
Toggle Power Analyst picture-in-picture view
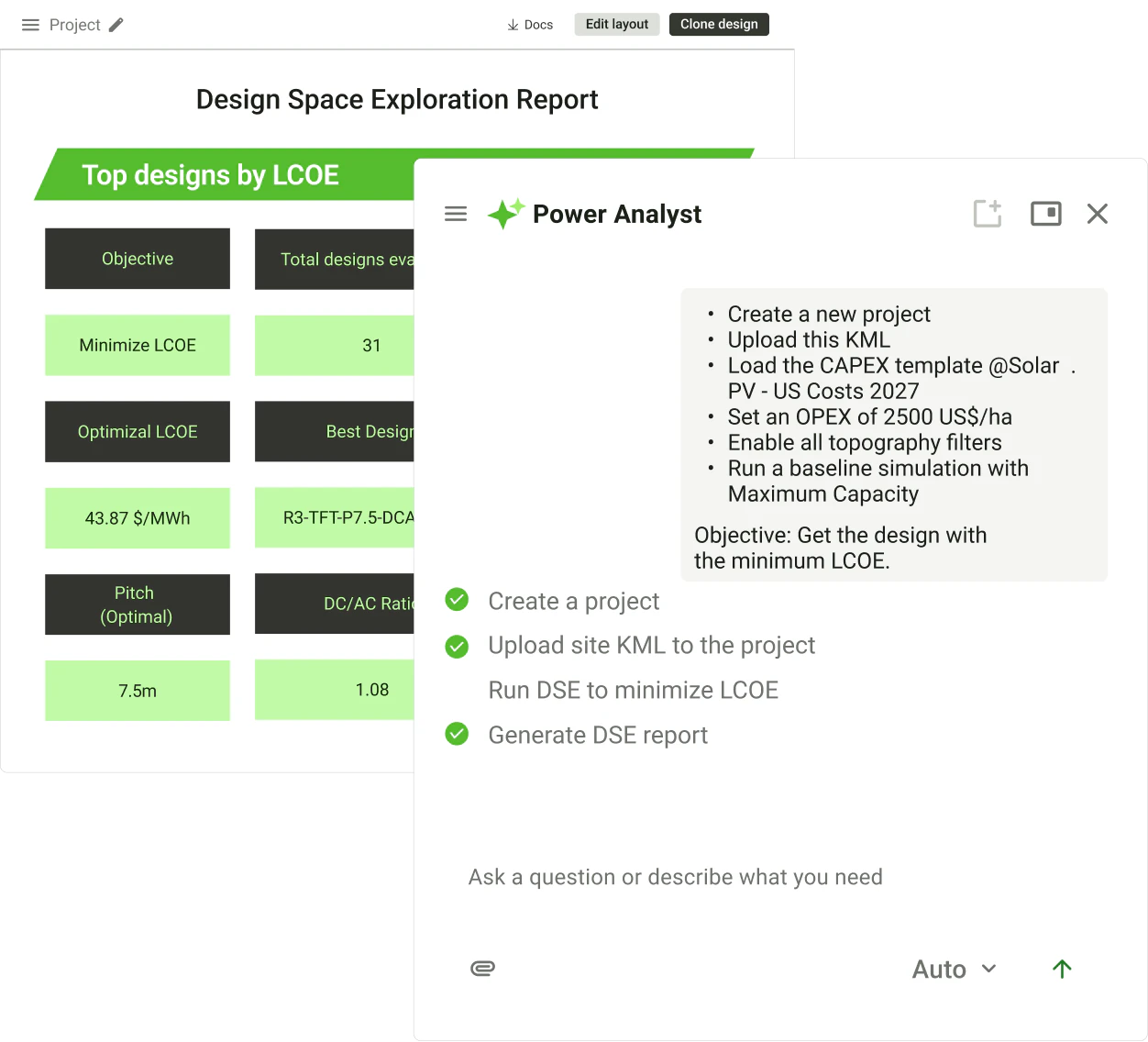click(1046, 214)
